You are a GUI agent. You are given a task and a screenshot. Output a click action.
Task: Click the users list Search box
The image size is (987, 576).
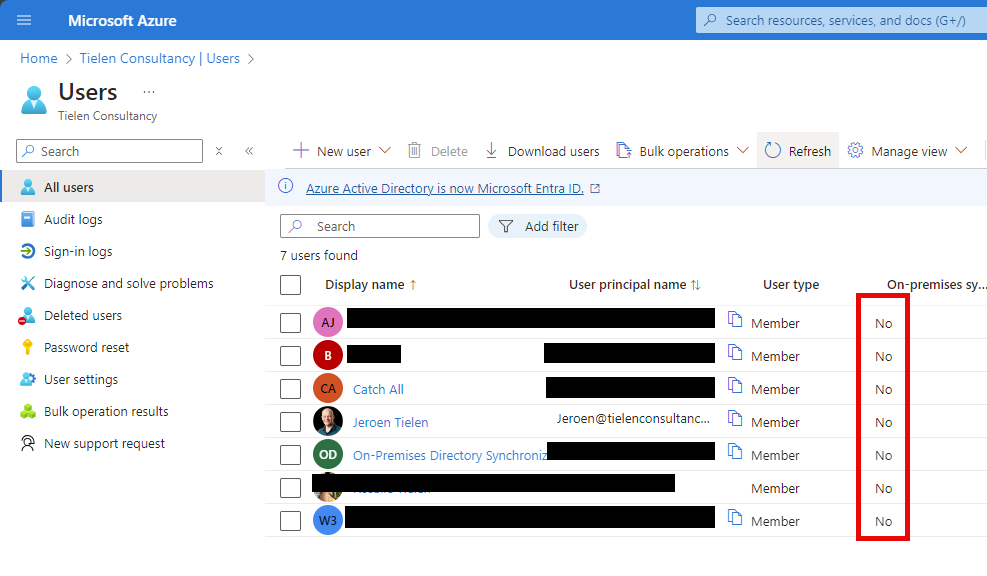click(380, 226)
